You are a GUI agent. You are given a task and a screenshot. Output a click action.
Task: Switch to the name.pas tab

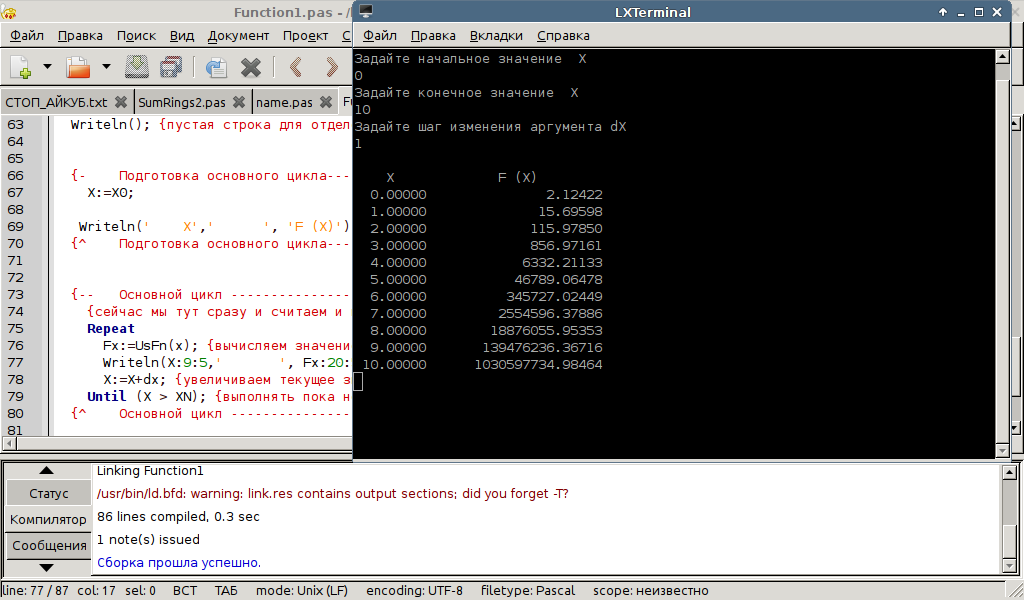284,103
